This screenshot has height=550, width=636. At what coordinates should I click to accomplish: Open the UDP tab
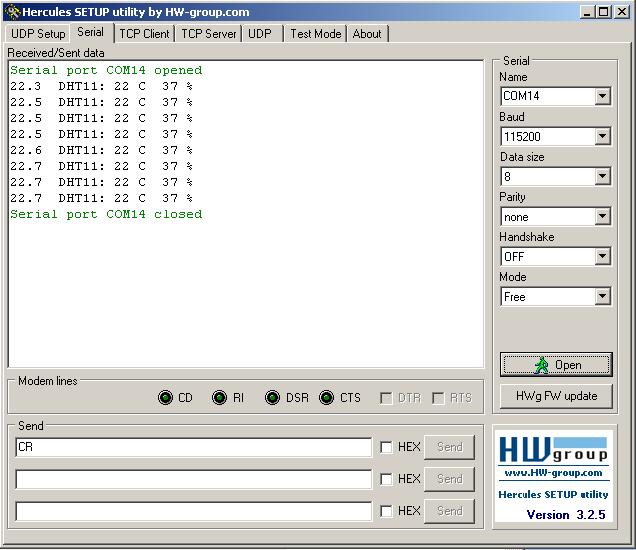[260, 34]
